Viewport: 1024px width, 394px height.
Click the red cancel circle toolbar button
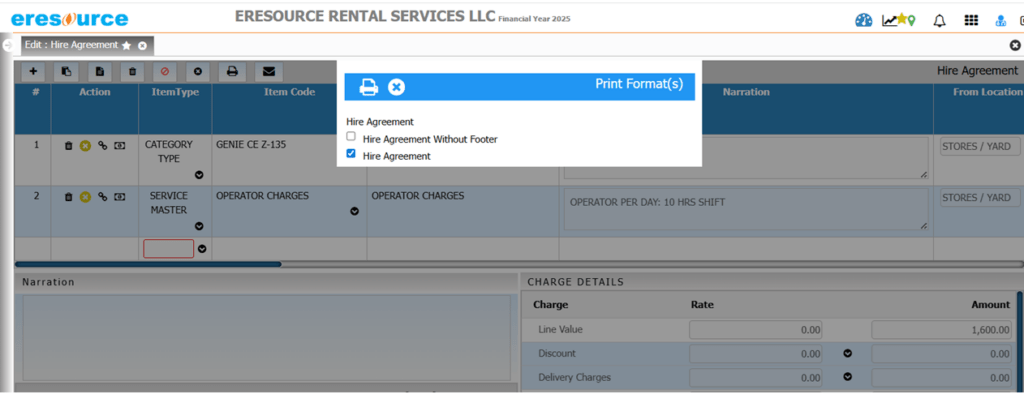click(165, 71)
